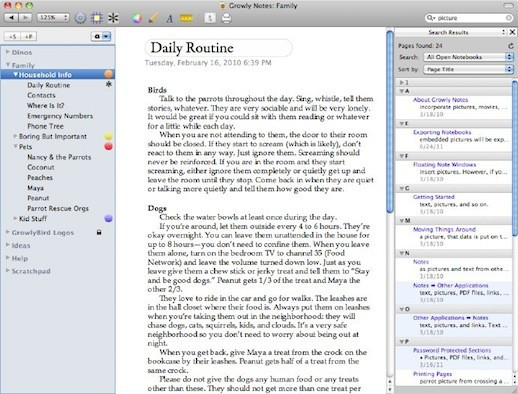The image size is (518, 394).
Task: Click the Daily Routine page title field
Action: [219, 48]
